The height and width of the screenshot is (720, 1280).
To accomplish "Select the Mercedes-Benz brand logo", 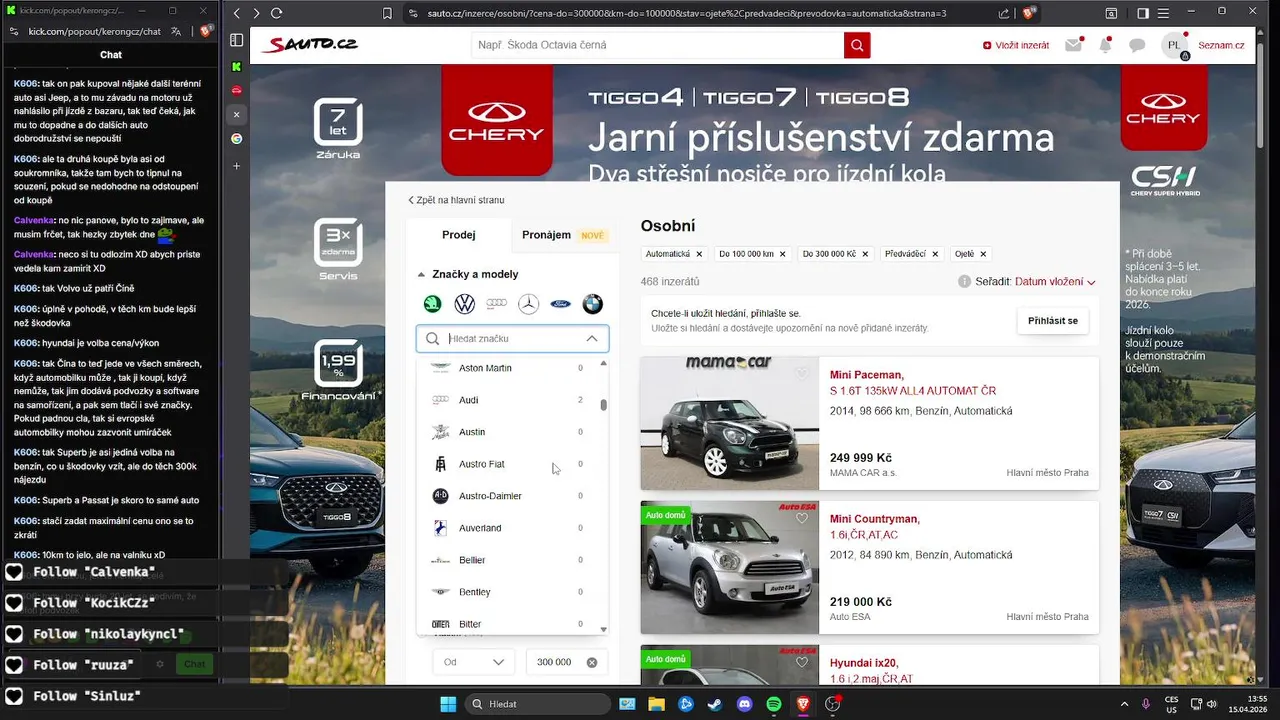I will pyautogui.click(x=529, y=304).
